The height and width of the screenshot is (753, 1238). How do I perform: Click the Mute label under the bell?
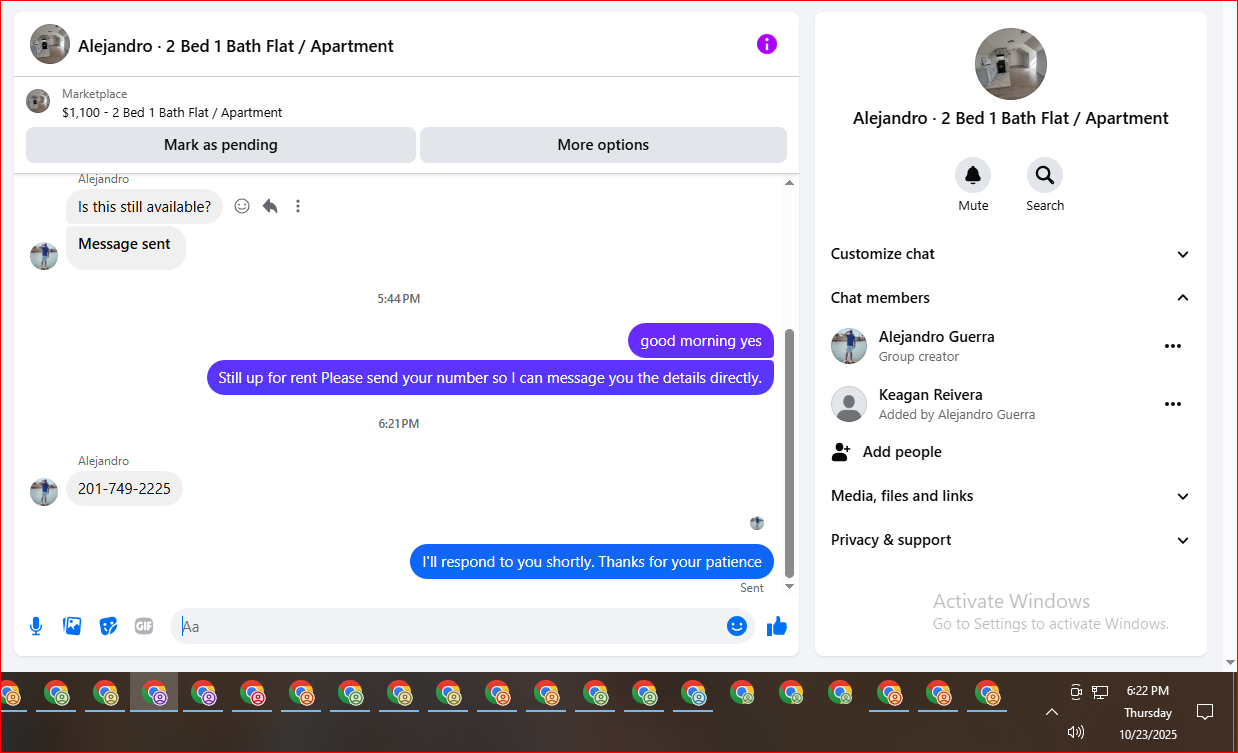(973, 206)
